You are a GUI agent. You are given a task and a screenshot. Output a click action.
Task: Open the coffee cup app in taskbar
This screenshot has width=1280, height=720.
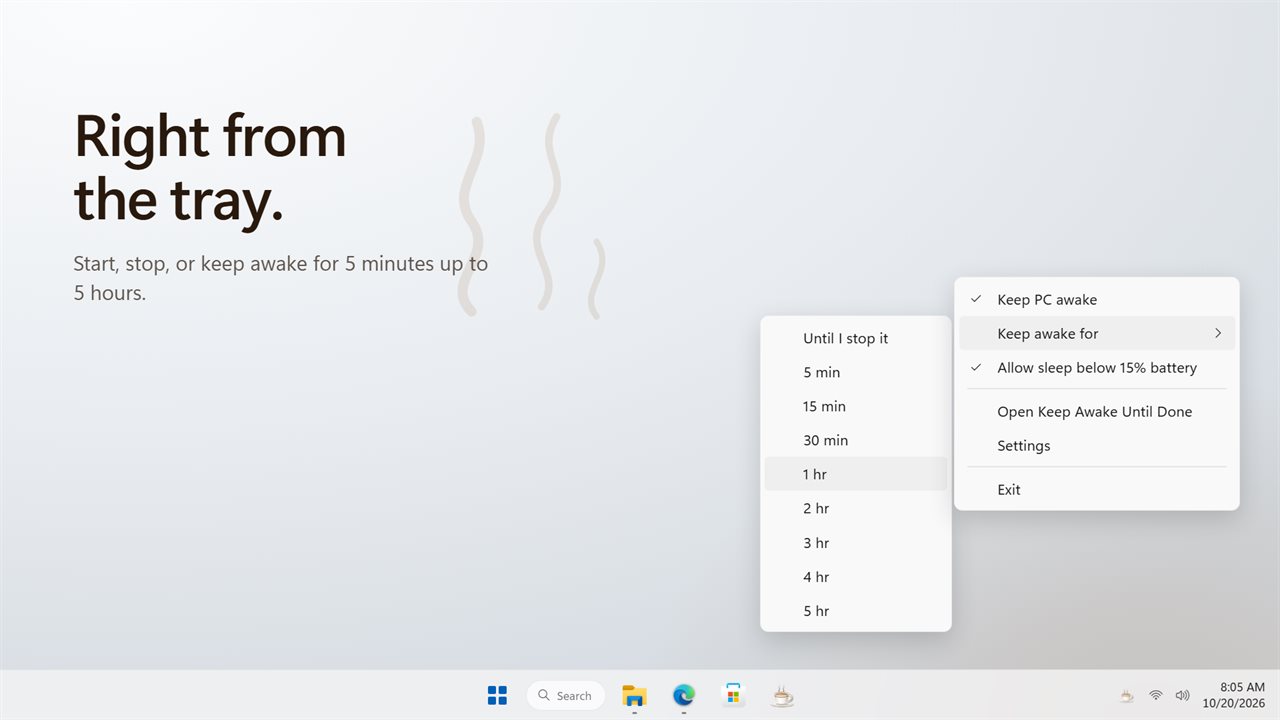pyautogui.click(x=782, y=695)
